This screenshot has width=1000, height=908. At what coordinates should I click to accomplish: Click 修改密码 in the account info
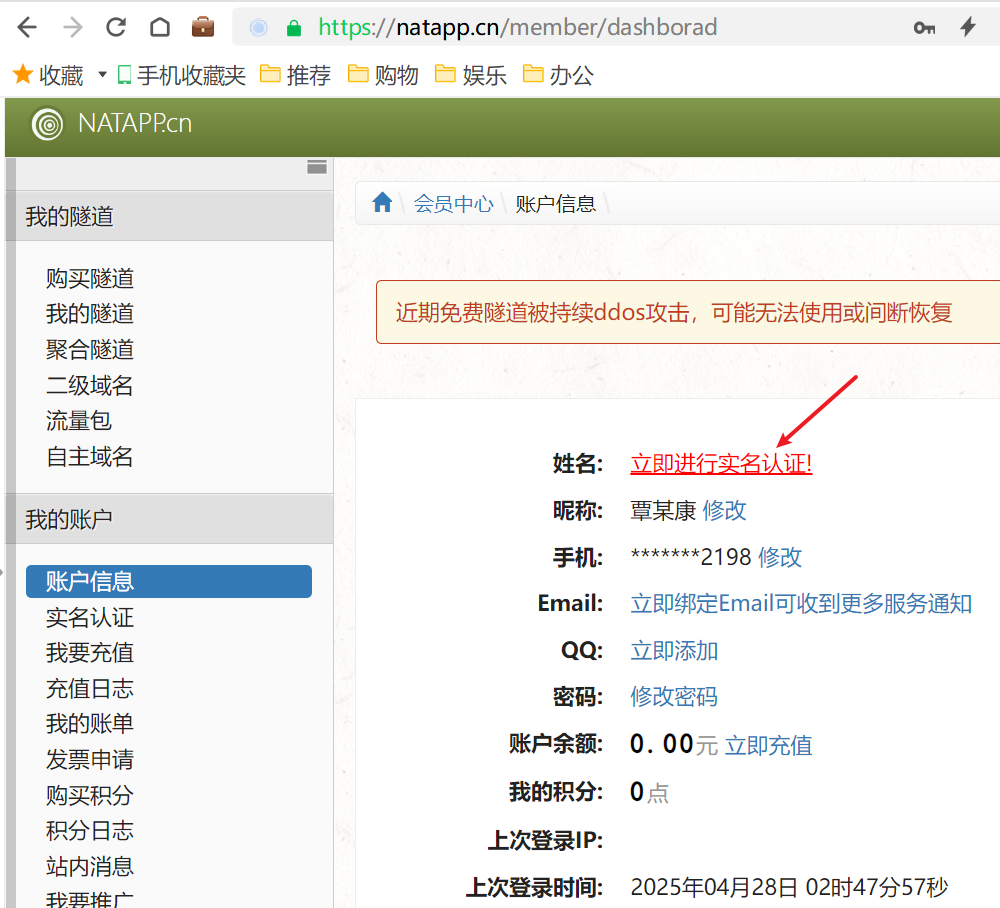(x=674, y=697)
